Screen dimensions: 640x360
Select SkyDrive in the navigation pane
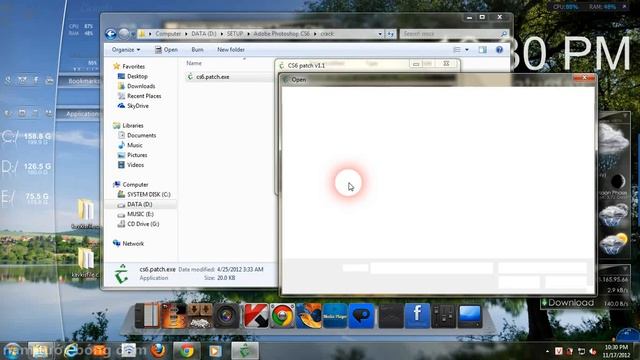tap(138, 106)
